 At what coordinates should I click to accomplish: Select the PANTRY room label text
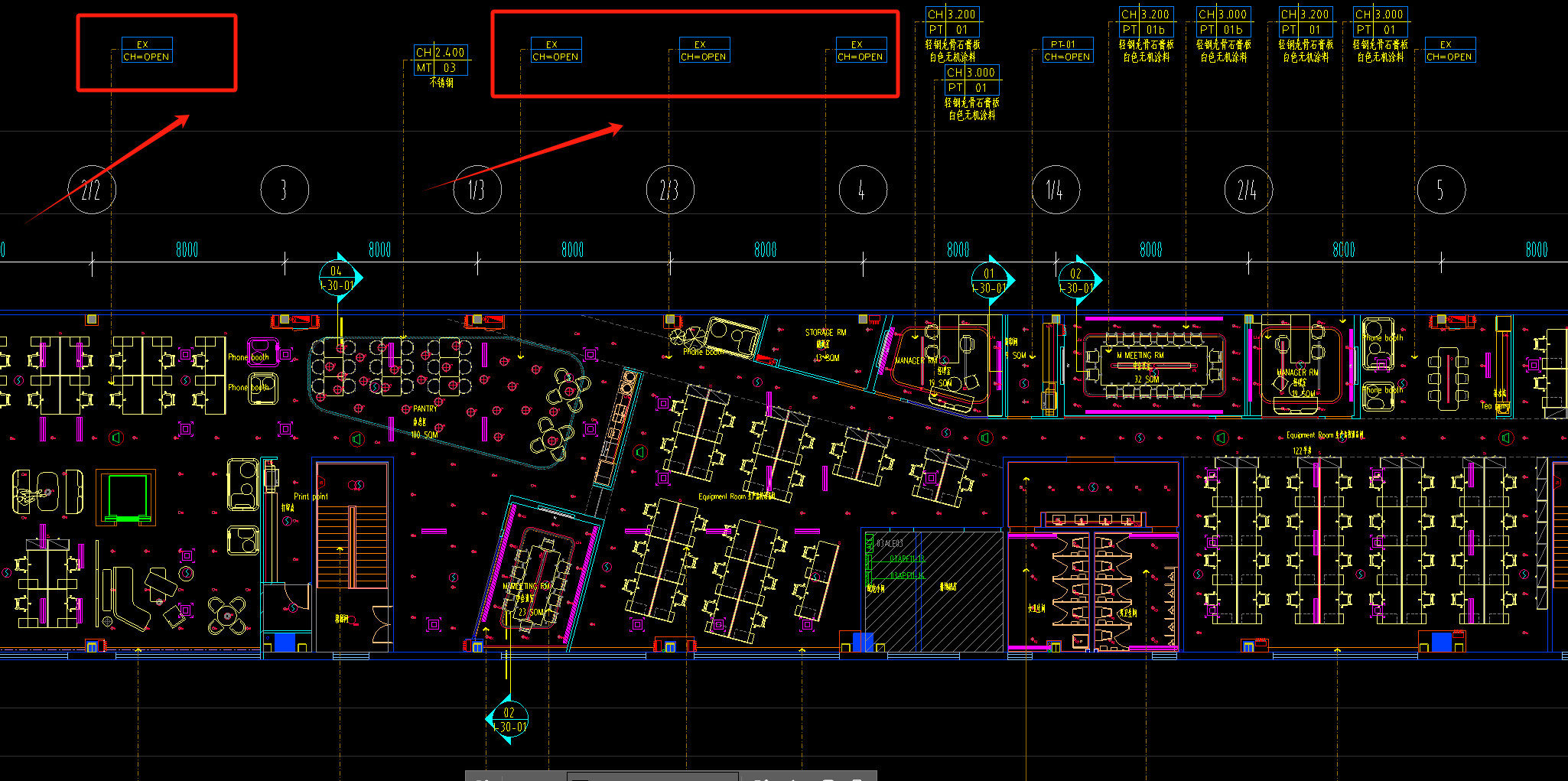point(425,409)
